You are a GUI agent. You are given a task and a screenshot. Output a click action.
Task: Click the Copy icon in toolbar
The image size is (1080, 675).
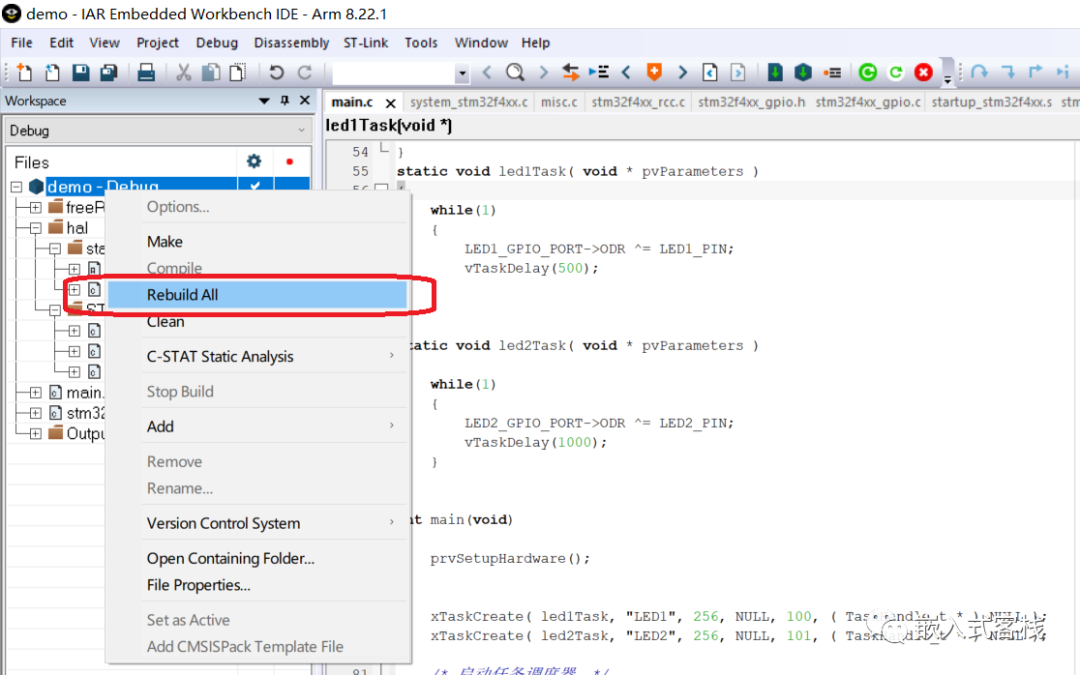[211, 72]
